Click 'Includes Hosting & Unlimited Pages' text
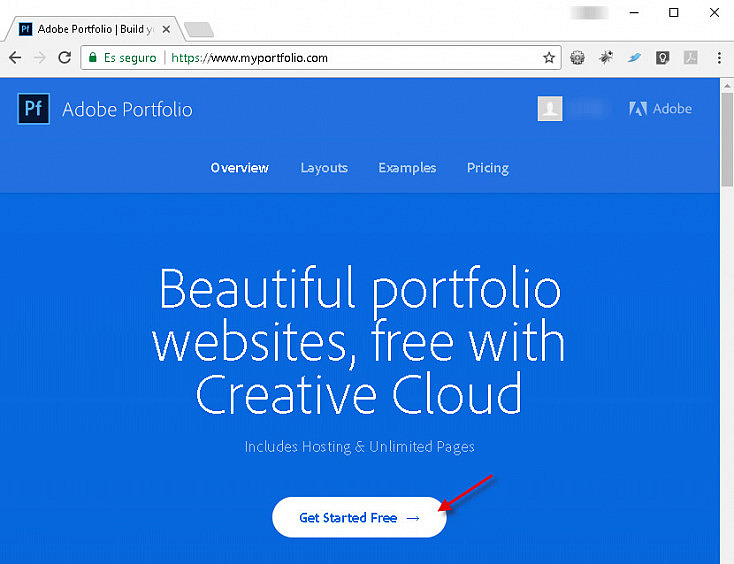This screenshot has width=734, height=564. point(360,447)
